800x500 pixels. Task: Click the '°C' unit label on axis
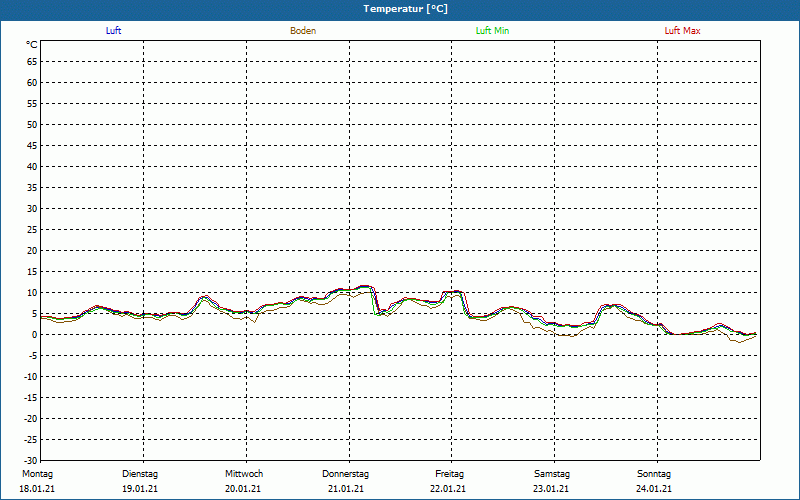click(32, 45)
